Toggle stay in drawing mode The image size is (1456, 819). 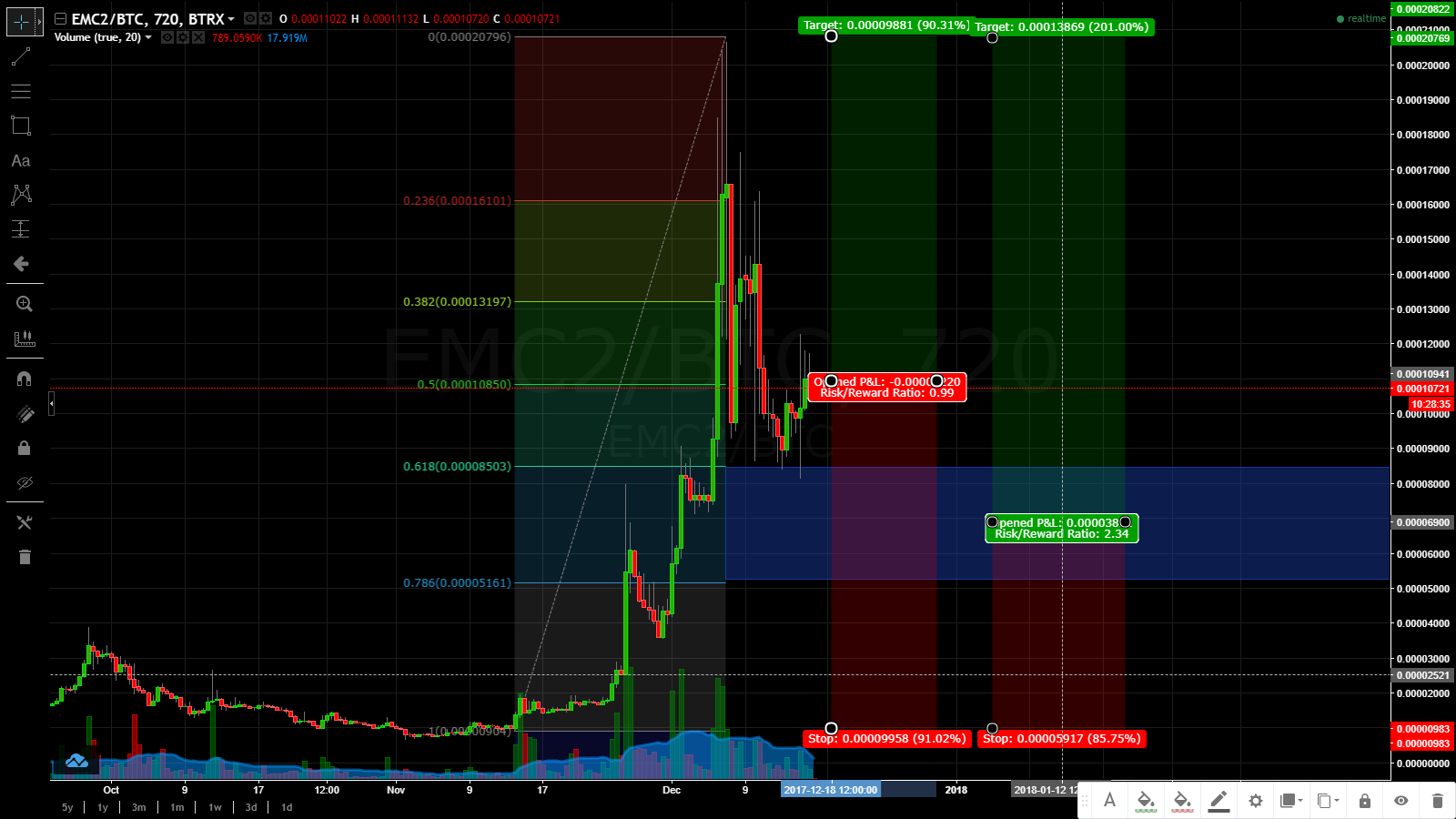(x=25, y=414)
